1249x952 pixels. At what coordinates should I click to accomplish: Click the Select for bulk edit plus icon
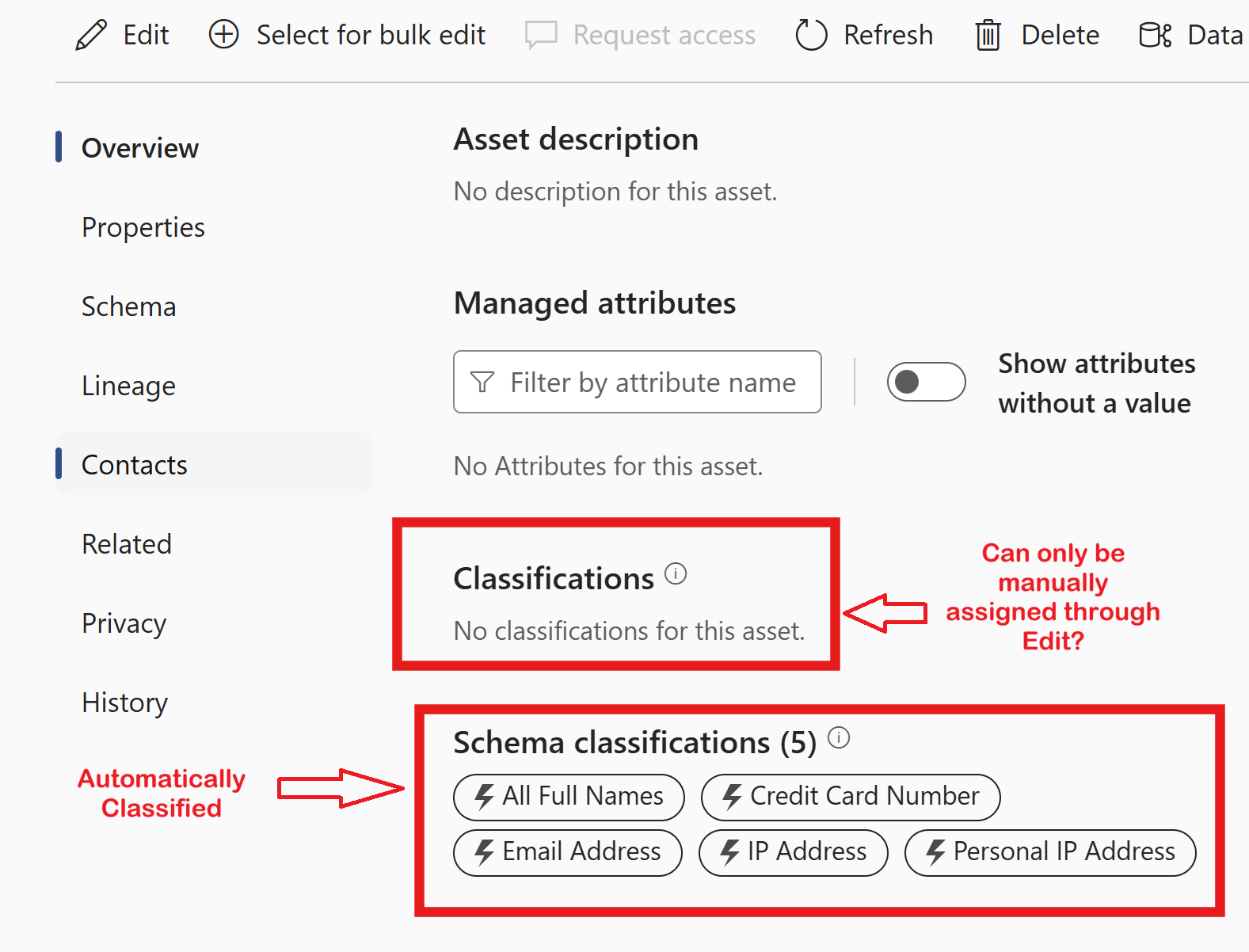pos(223,34)
